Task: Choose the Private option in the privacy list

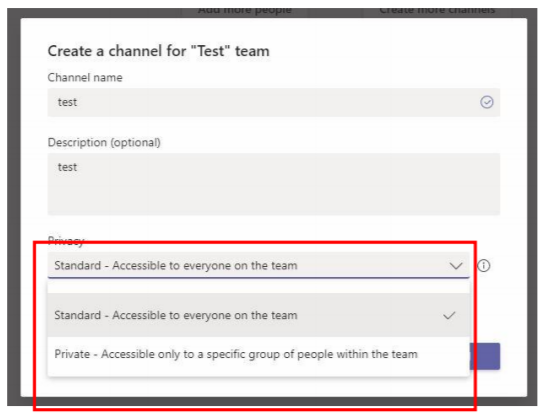Action: coord(258,354)
